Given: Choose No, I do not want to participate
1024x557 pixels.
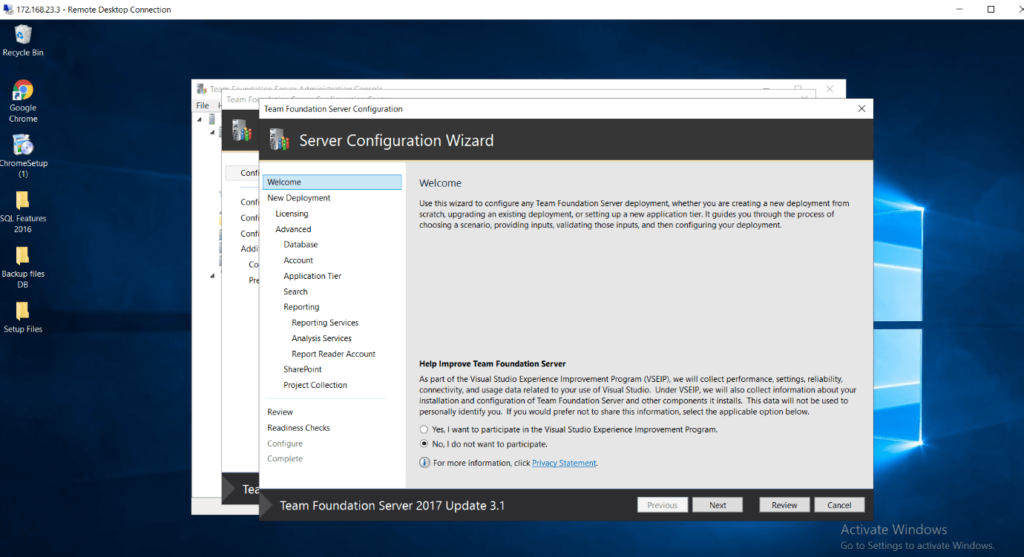Looking at the screenshot, I should click(x=424, y=443).
